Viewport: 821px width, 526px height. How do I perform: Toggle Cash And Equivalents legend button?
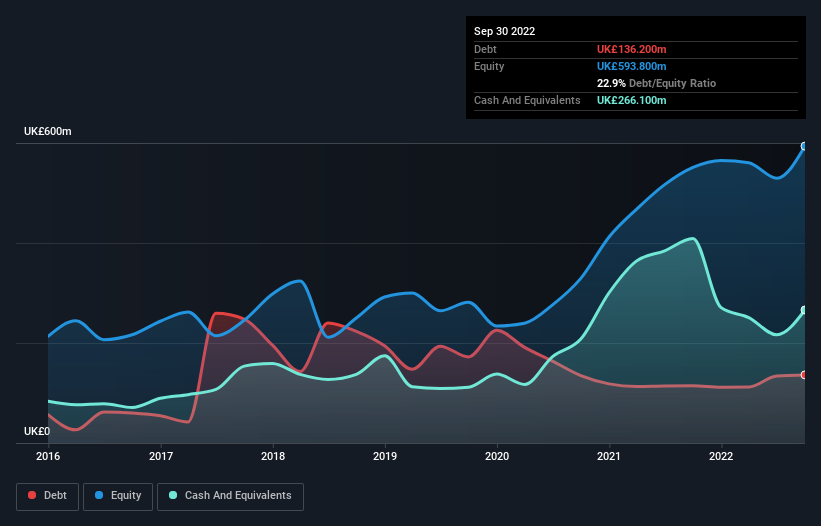coord(230,496)
